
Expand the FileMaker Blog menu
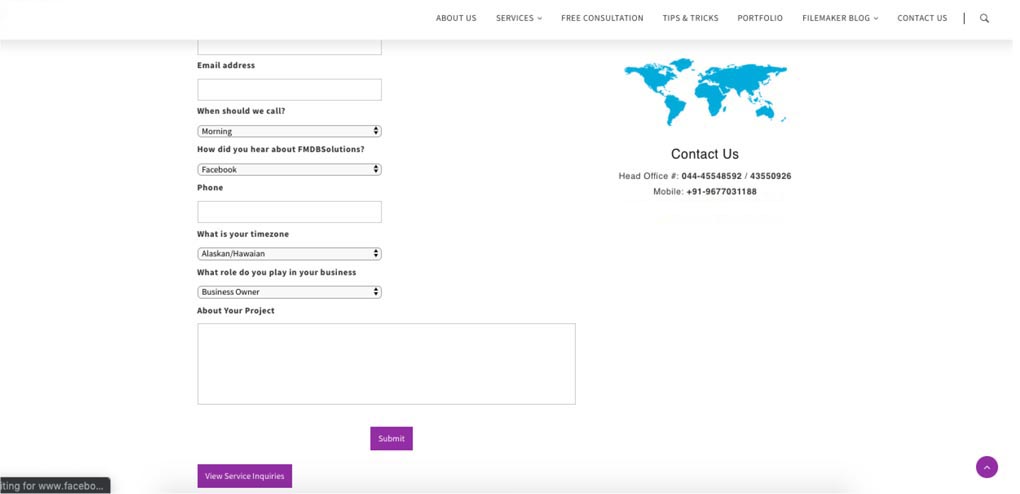pyautogui.click(x=840, y=18)
